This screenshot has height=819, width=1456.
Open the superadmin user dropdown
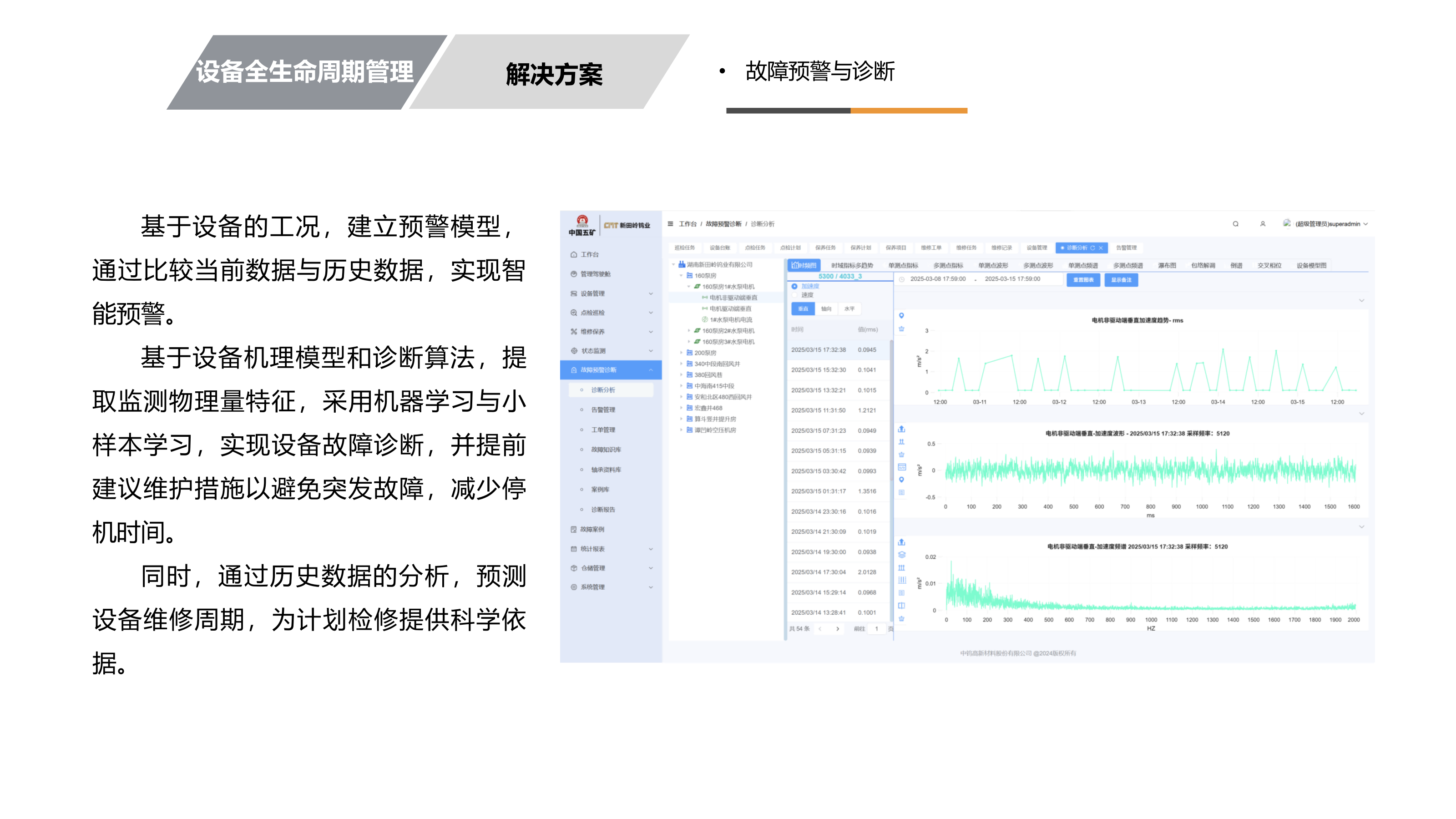tap(1328, 224)
